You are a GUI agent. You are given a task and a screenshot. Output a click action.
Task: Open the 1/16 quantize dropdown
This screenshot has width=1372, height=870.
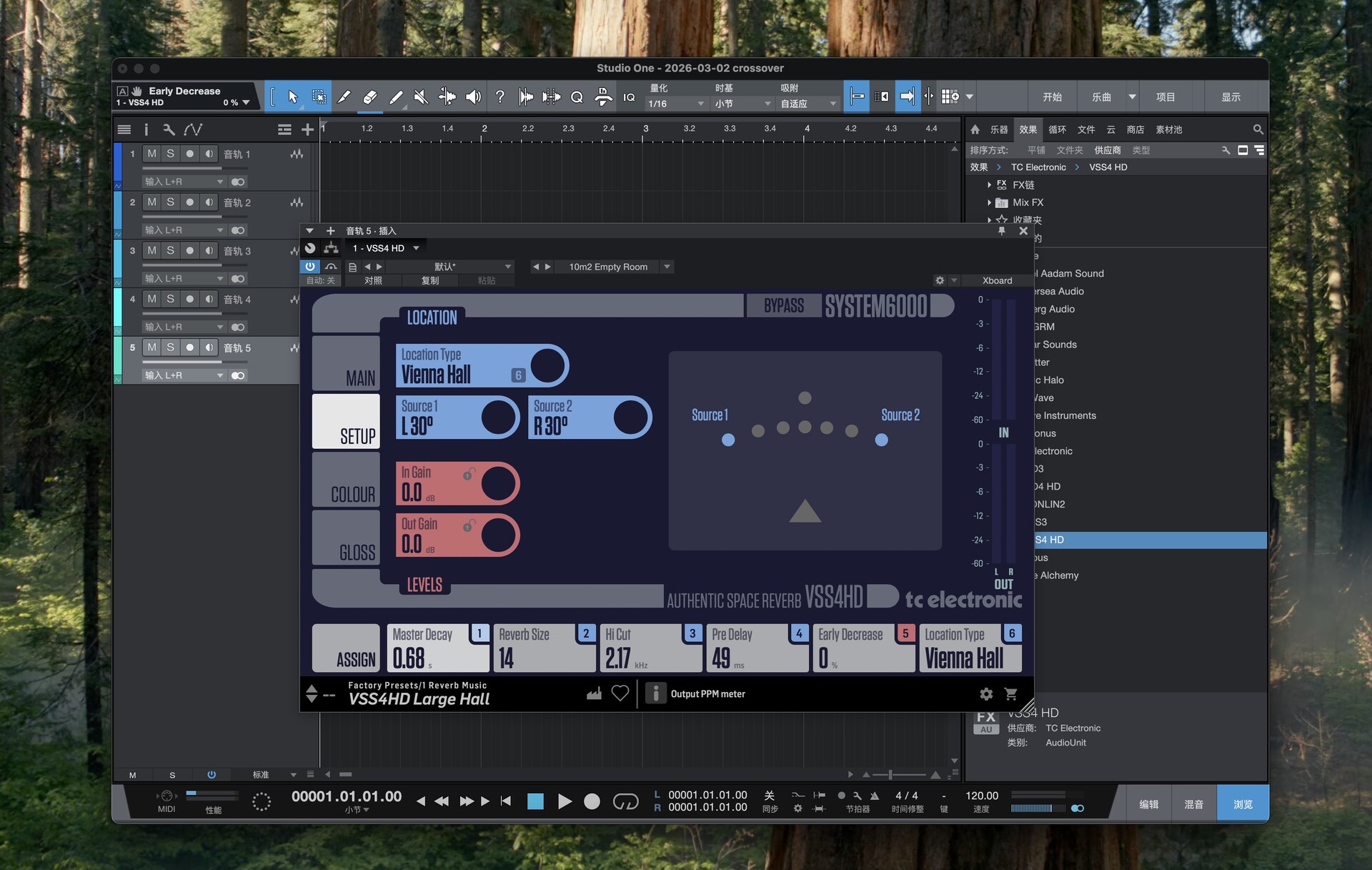pos(675,104)
